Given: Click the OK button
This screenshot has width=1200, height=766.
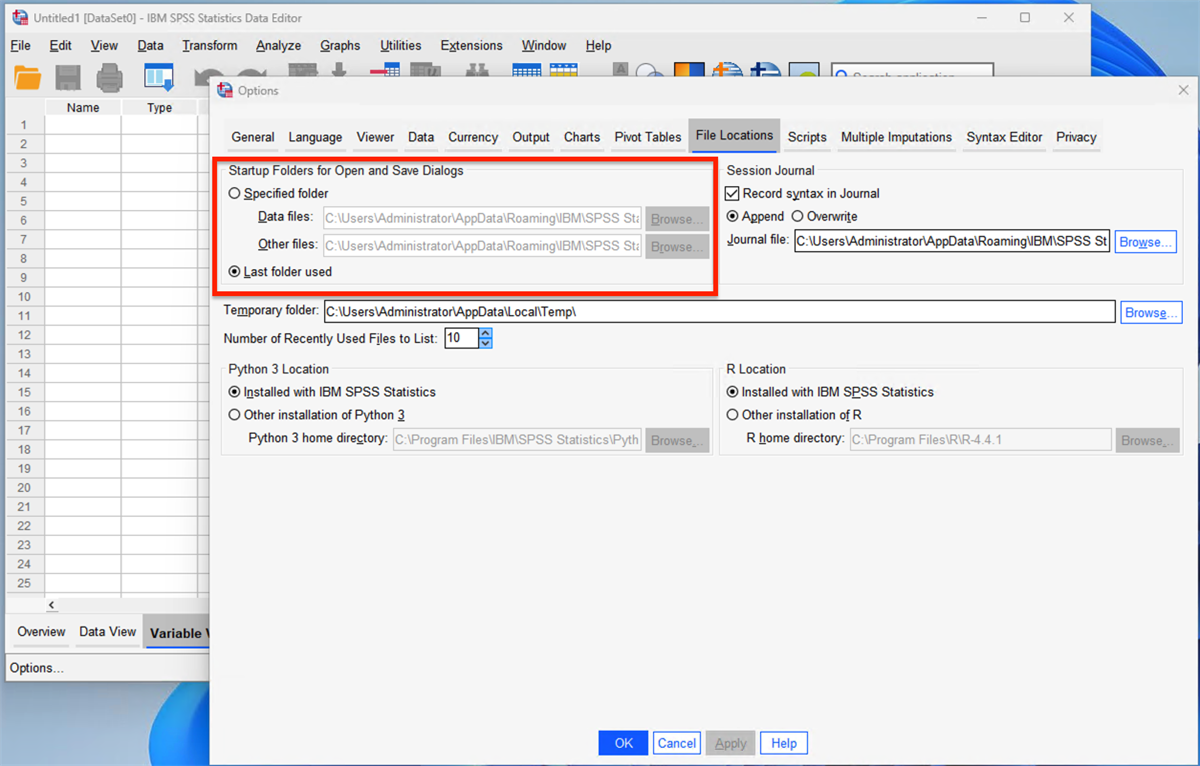Looking at the screenshot, I should click(624, 743).
